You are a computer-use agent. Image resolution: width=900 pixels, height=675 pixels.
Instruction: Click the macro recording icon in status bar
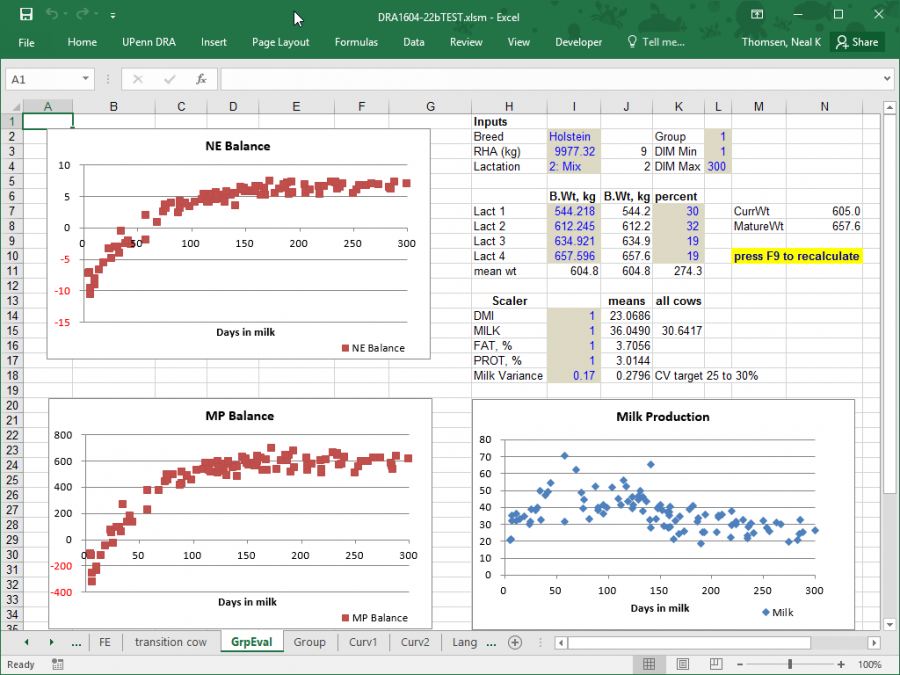(x=59, y=664)
